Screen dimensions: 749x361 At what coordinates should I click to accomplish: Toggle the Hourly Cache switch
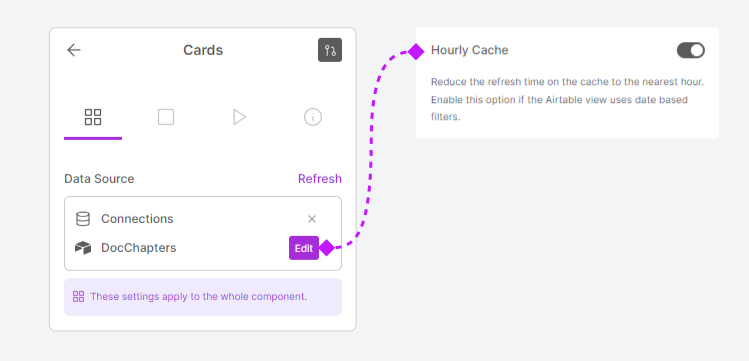691,50
